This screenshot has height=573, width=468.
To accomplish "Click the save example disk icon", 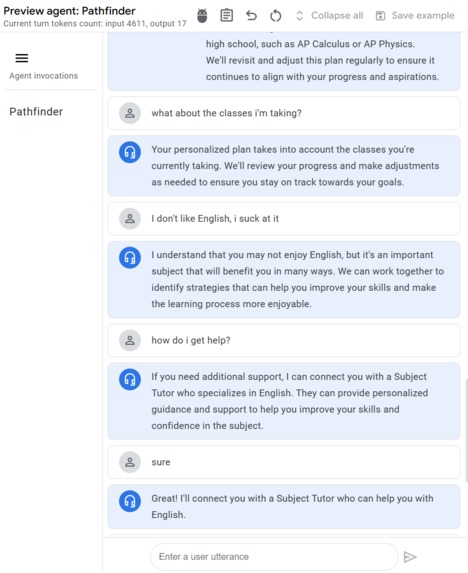I will (x=380, y=16).
